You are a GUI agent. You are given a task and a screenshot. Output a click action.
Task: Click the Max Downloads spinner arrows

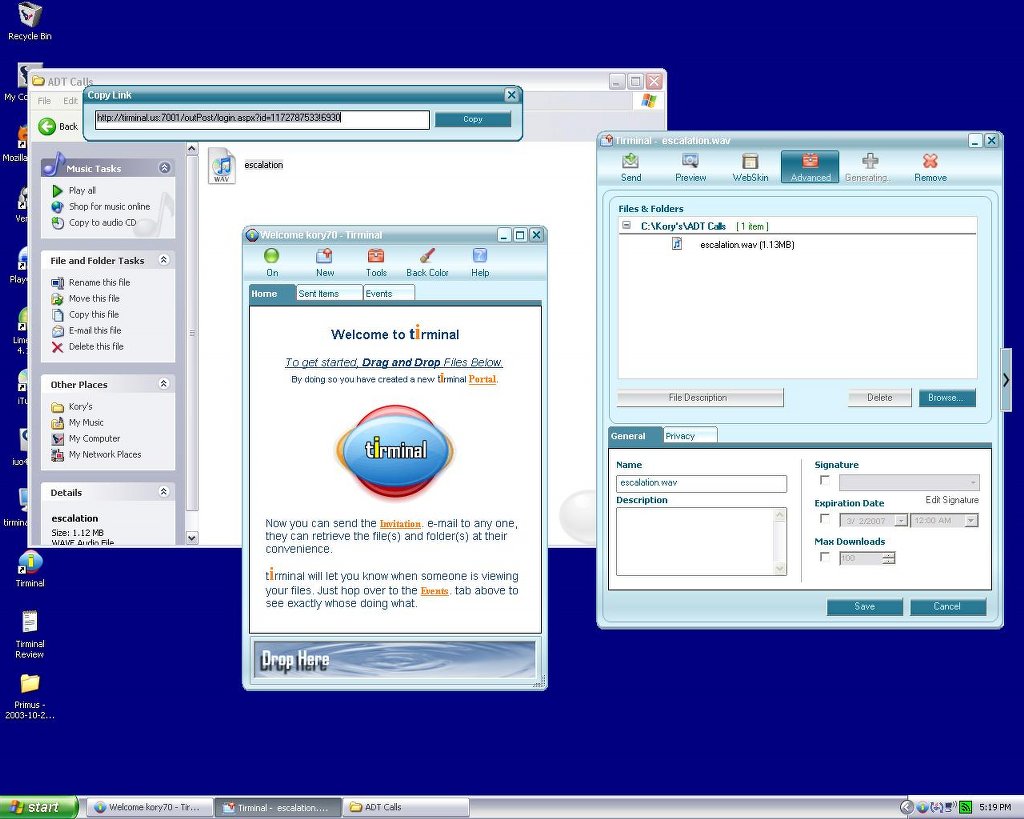click(x=888, y=558)
